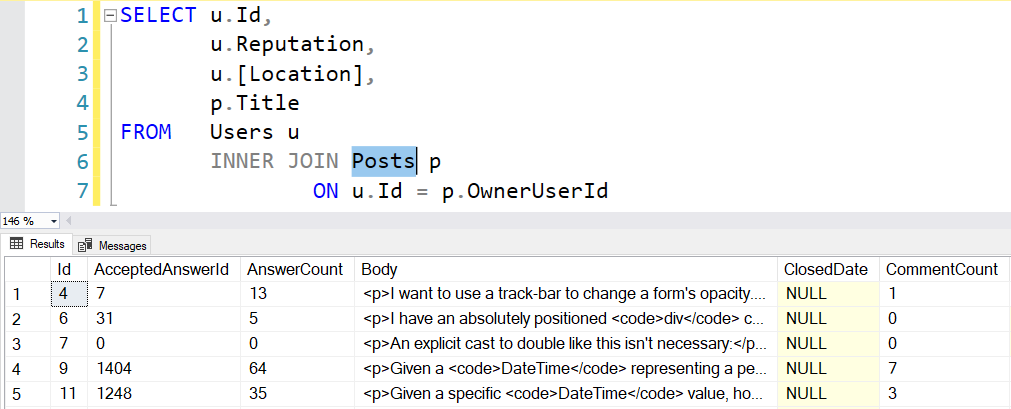This screenshot has width=1011, height=409.
Task: Click Body cell about explicit cast to double
Action: coord(565,344)
